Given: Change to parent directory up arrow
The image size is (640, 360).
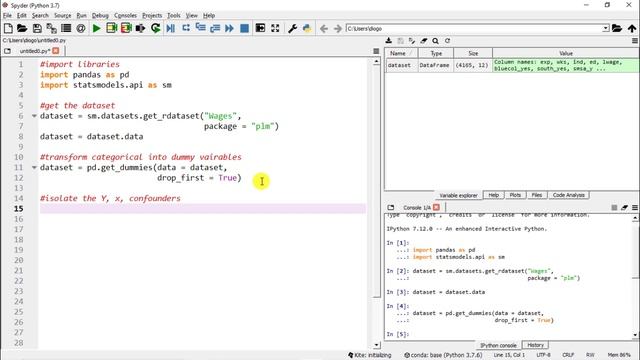Looking at the screenshot, I should pyautogui.click(x=632, y=28).
